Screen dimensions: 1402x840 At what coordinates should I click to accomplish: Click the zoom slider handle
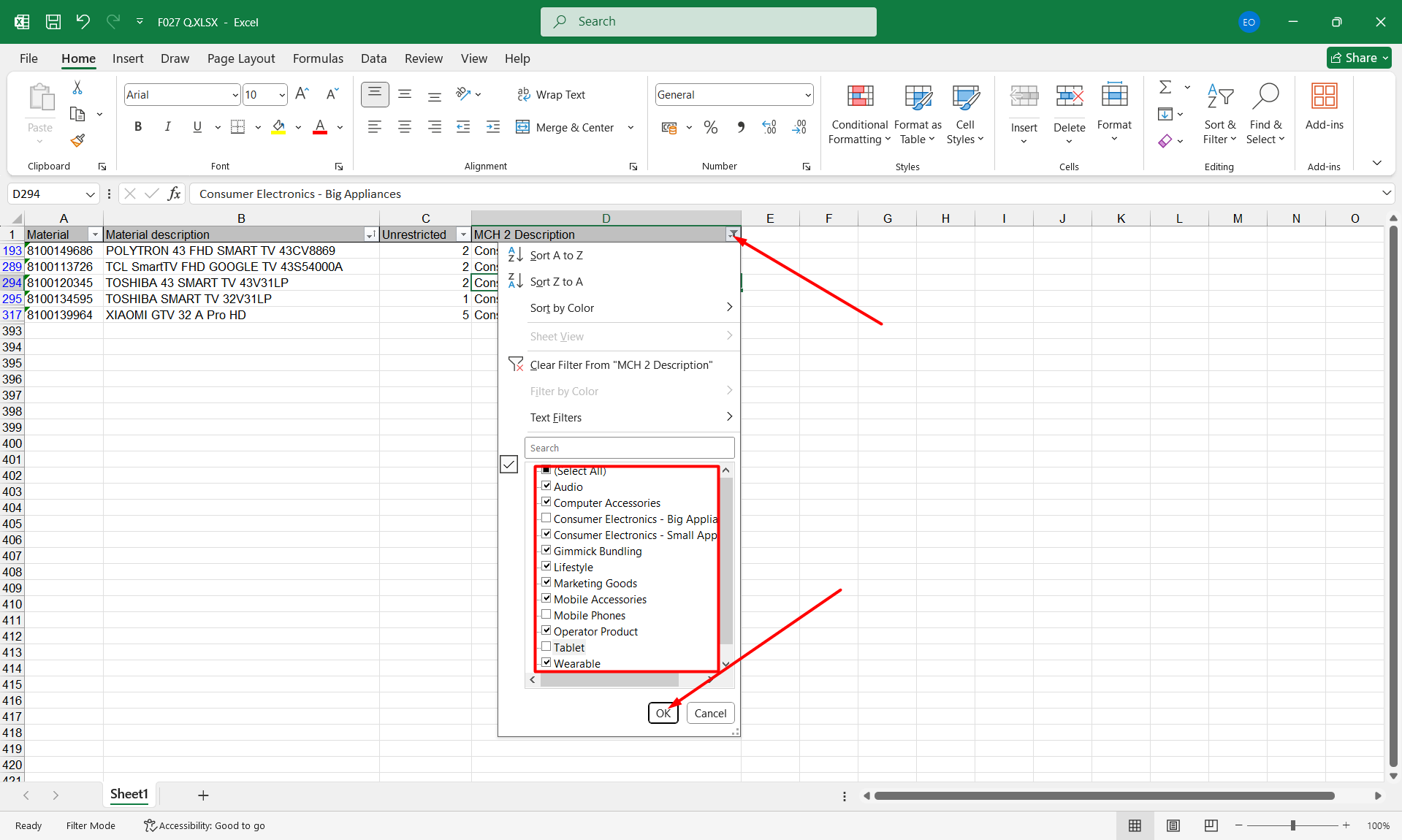1292,825
